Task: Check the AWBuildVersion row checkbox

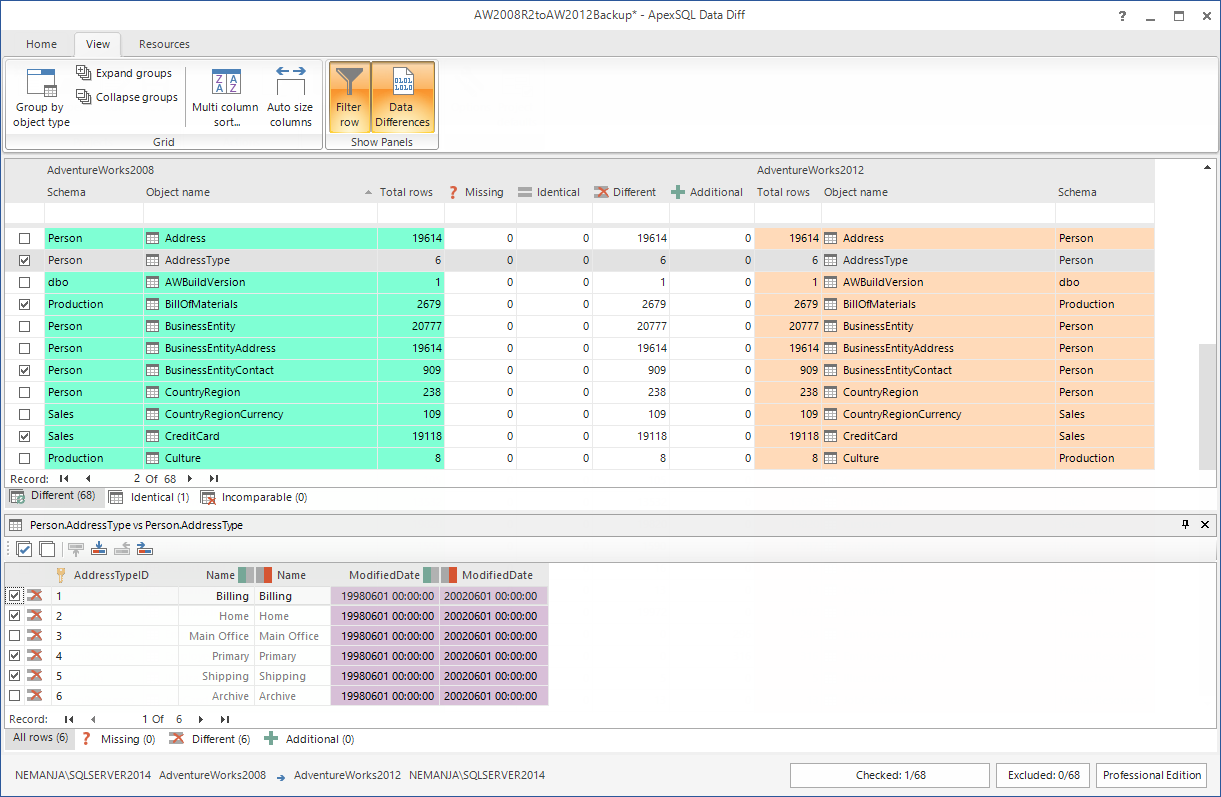Action: coord(25,282)
